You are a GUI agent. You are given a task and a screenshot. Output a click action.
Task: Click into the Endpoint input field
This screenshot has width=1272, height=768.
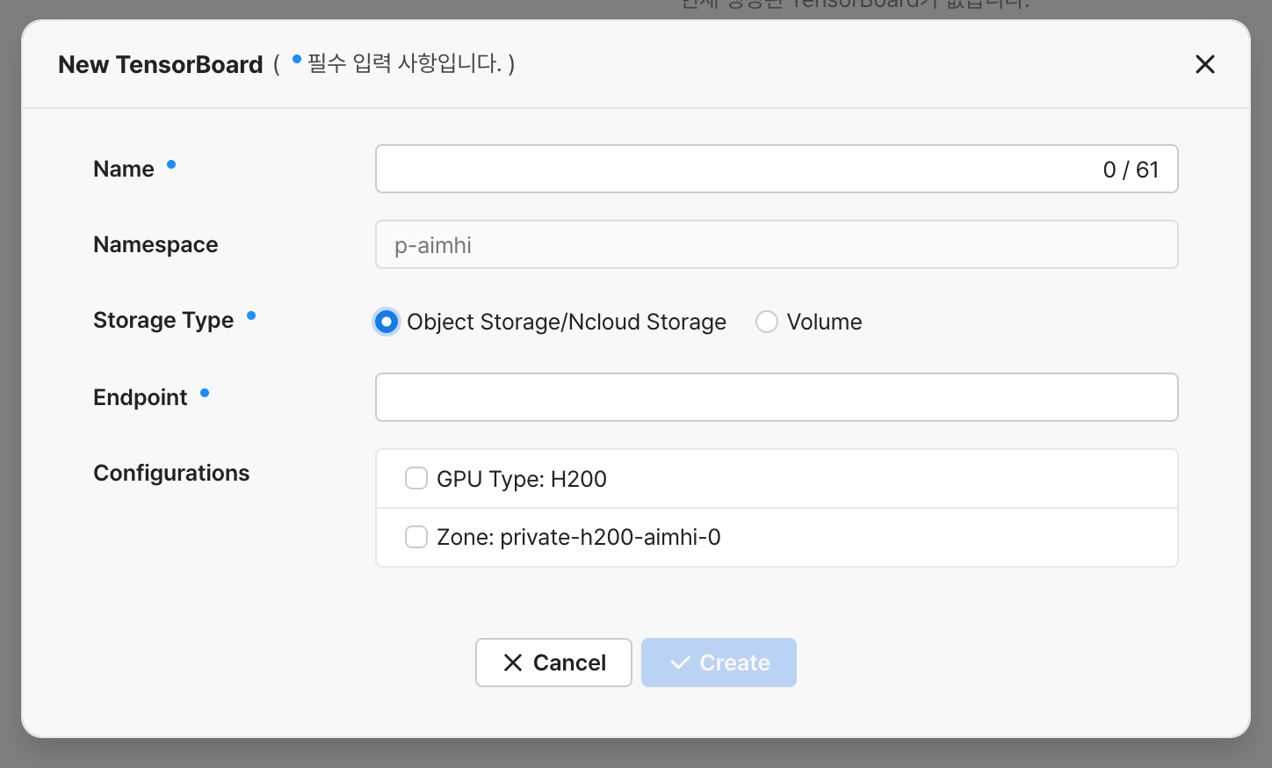pos(776,398)
